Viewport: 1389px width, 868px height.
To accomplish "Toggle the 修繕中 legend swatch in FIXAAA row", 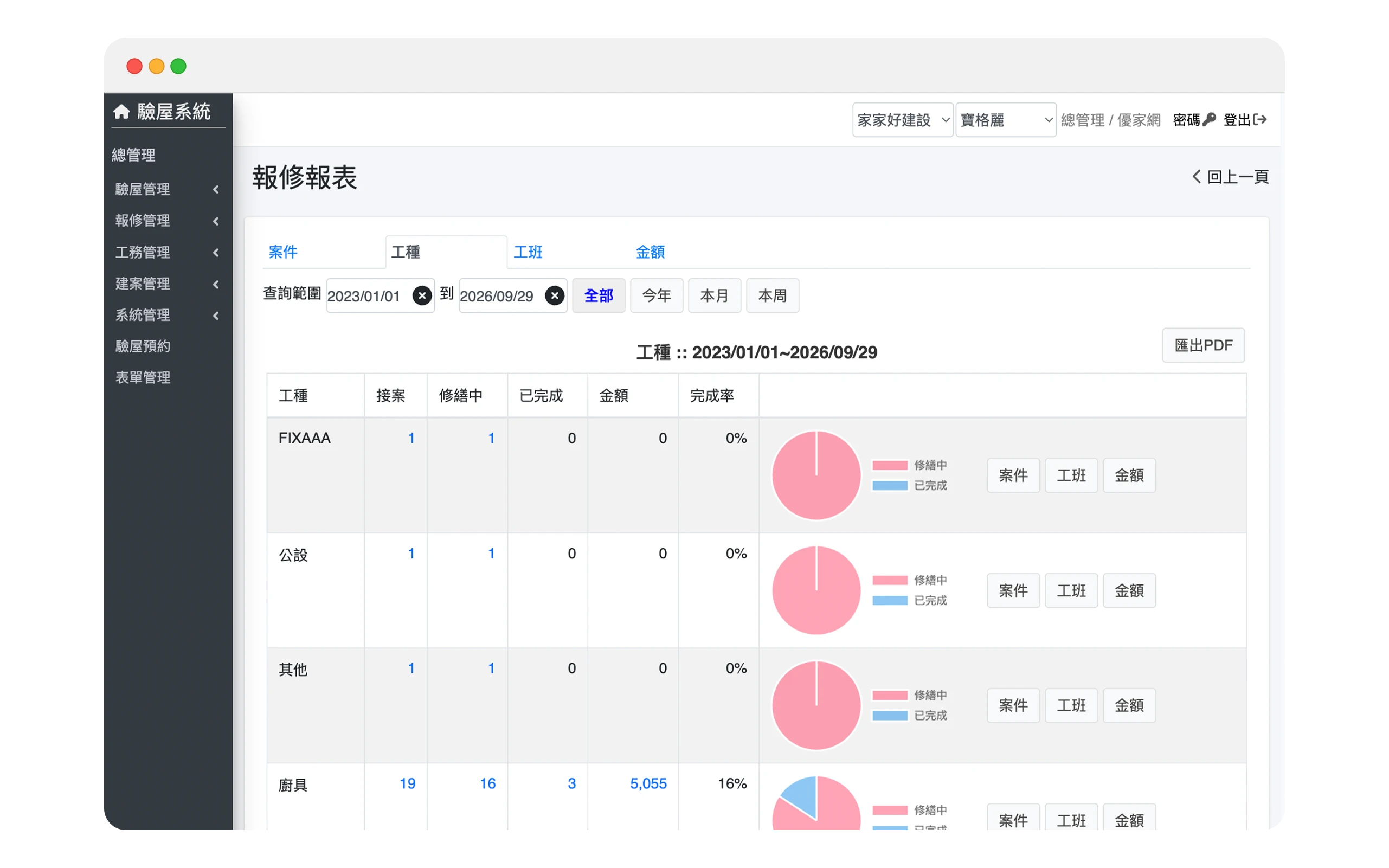I will pos(890,465).
